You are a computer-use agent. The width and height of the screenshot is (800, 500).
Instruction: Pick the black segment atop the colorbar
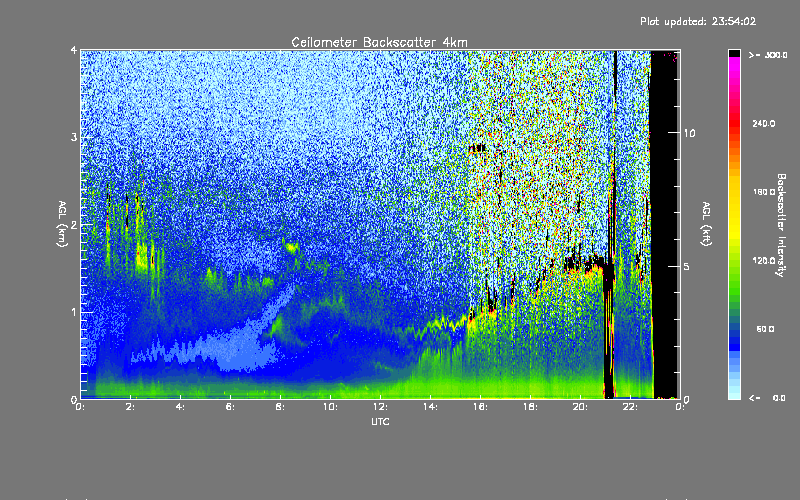(734, 53)
